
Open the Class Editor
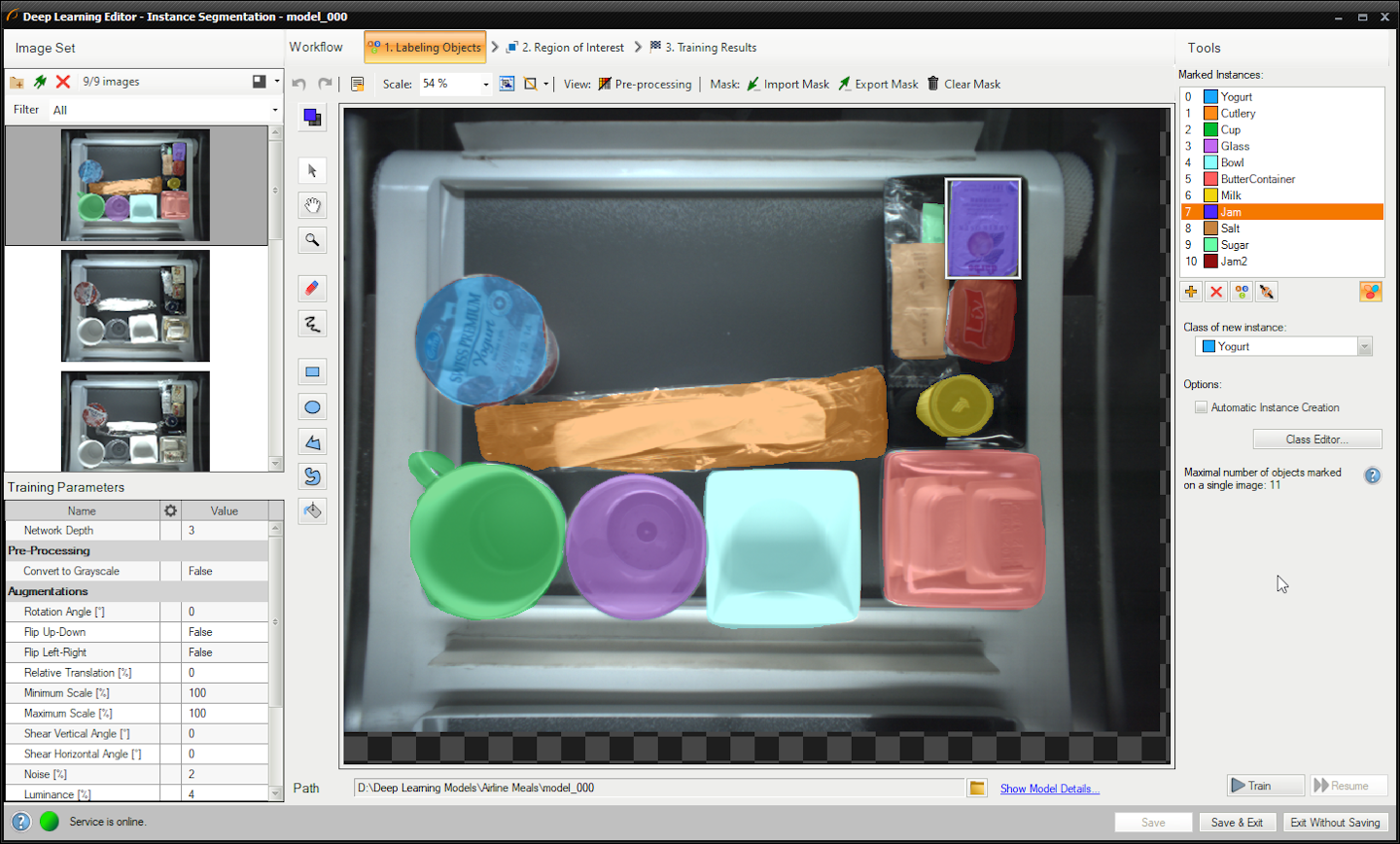tap(1316, 440)
